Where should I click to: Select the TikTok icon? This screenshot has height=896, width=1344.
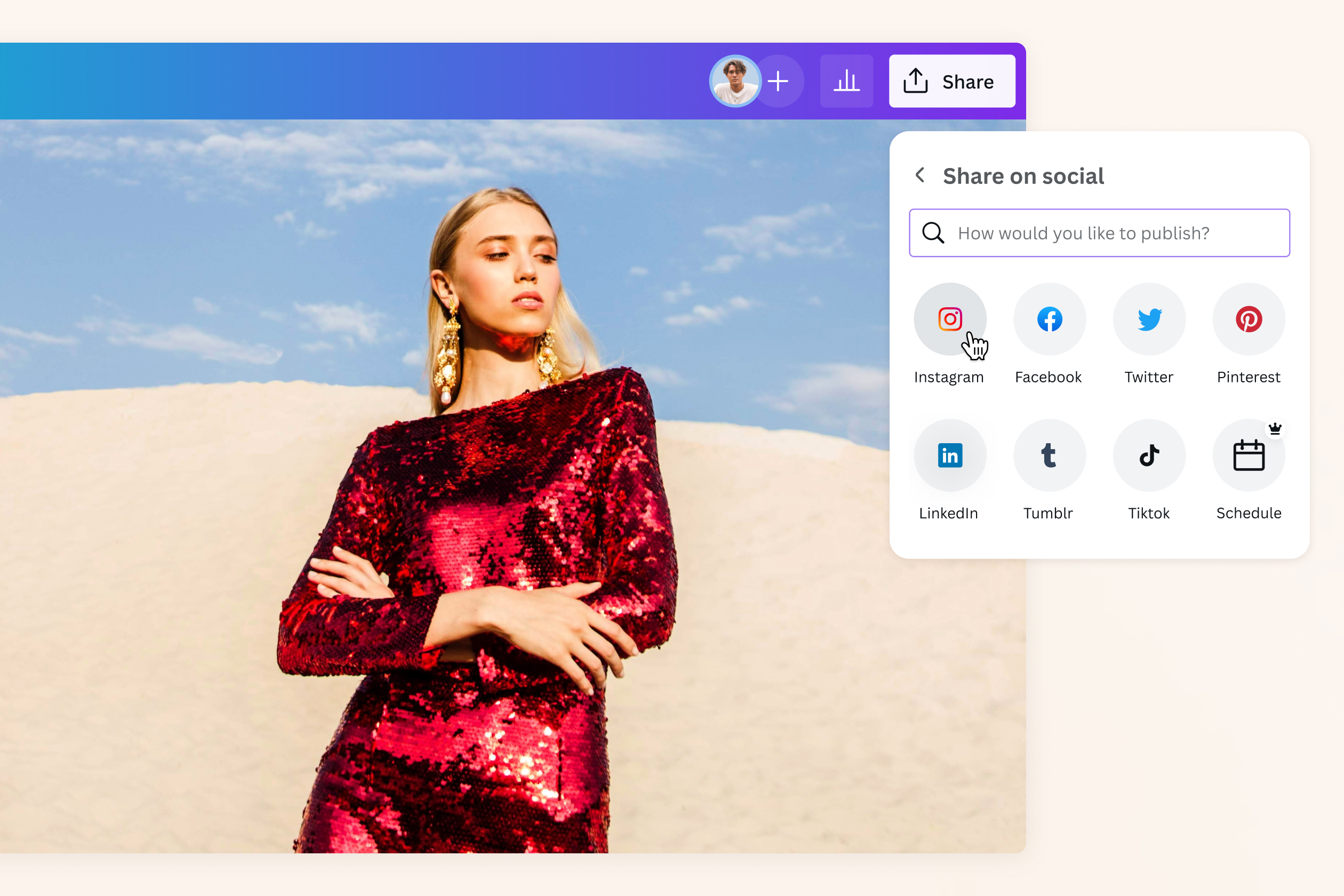1149,455
